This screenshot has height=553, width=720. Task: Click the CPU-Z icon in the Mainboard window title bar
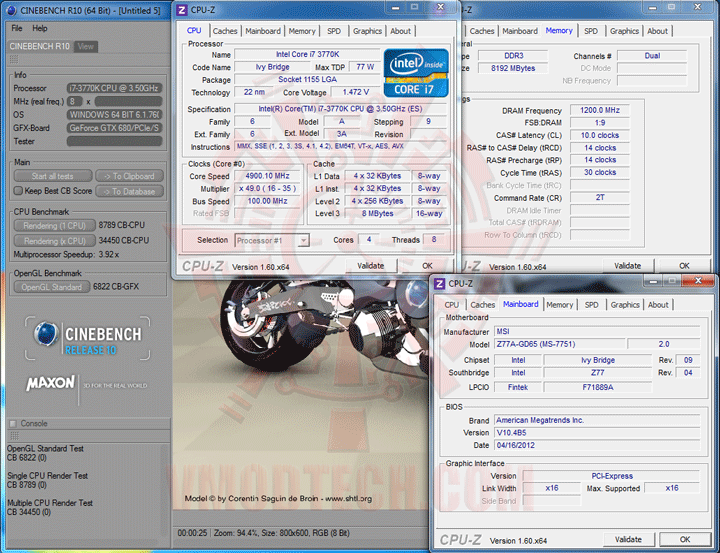click(439, 284)
